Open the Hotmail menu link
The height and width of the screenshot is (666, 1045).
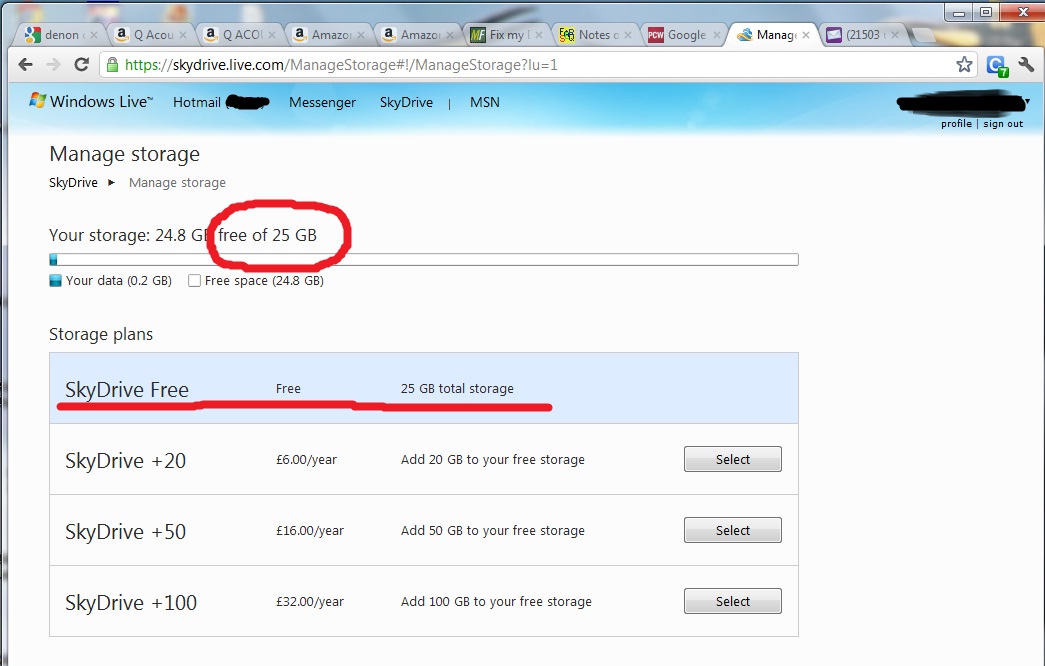[x=197, y=102]
